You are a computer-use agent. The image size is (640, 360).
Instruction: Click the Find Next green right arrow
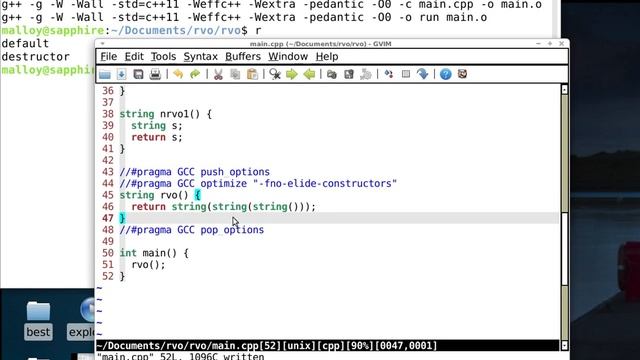291,74
